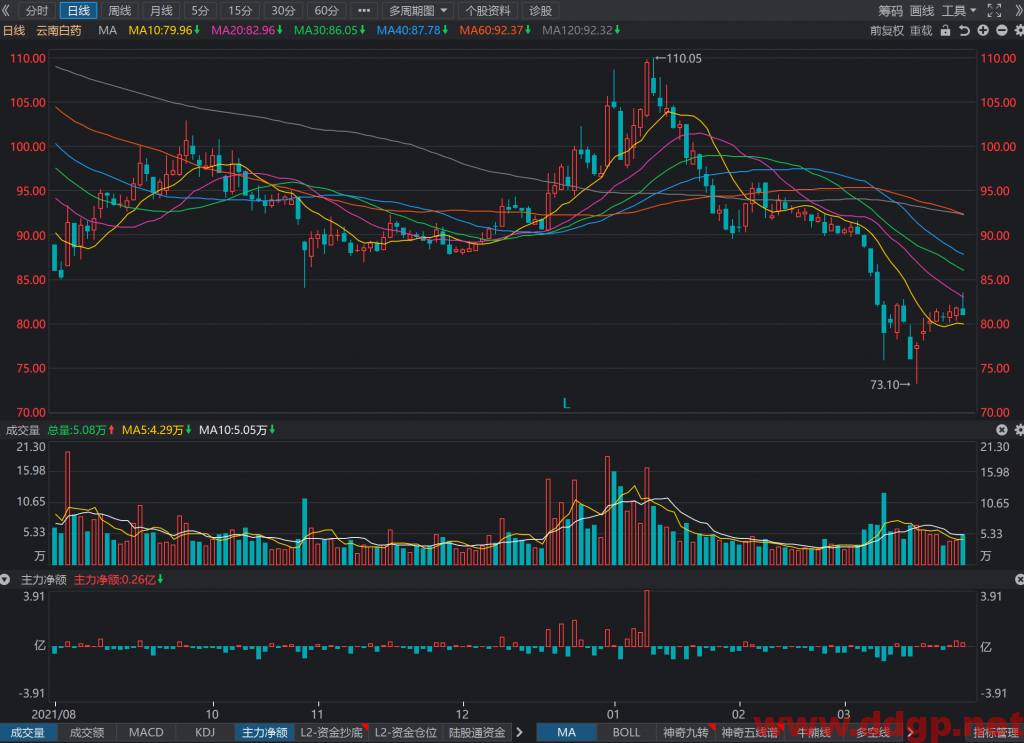Click the cyan L marker on chart
Screen dimensions: 1024x743
(566, 403)
